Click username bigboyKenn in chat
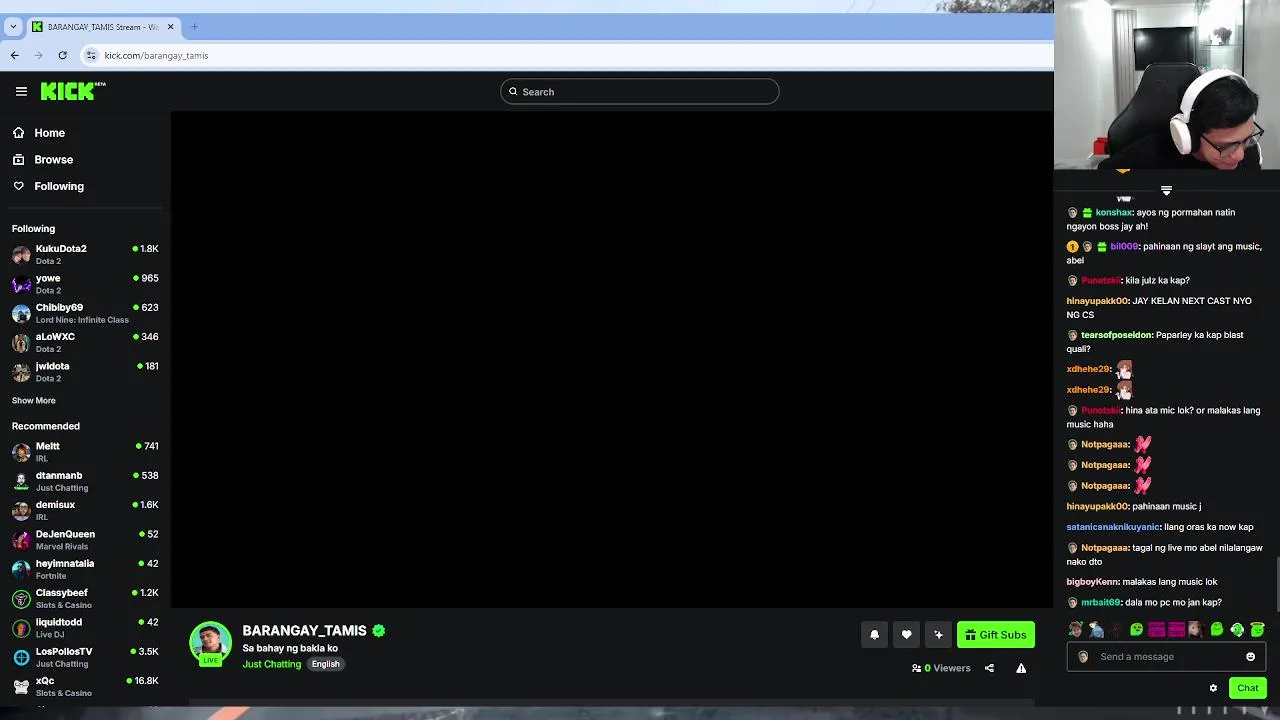The width and height of the screenshot is (1280, 720). coord(1092,582)
